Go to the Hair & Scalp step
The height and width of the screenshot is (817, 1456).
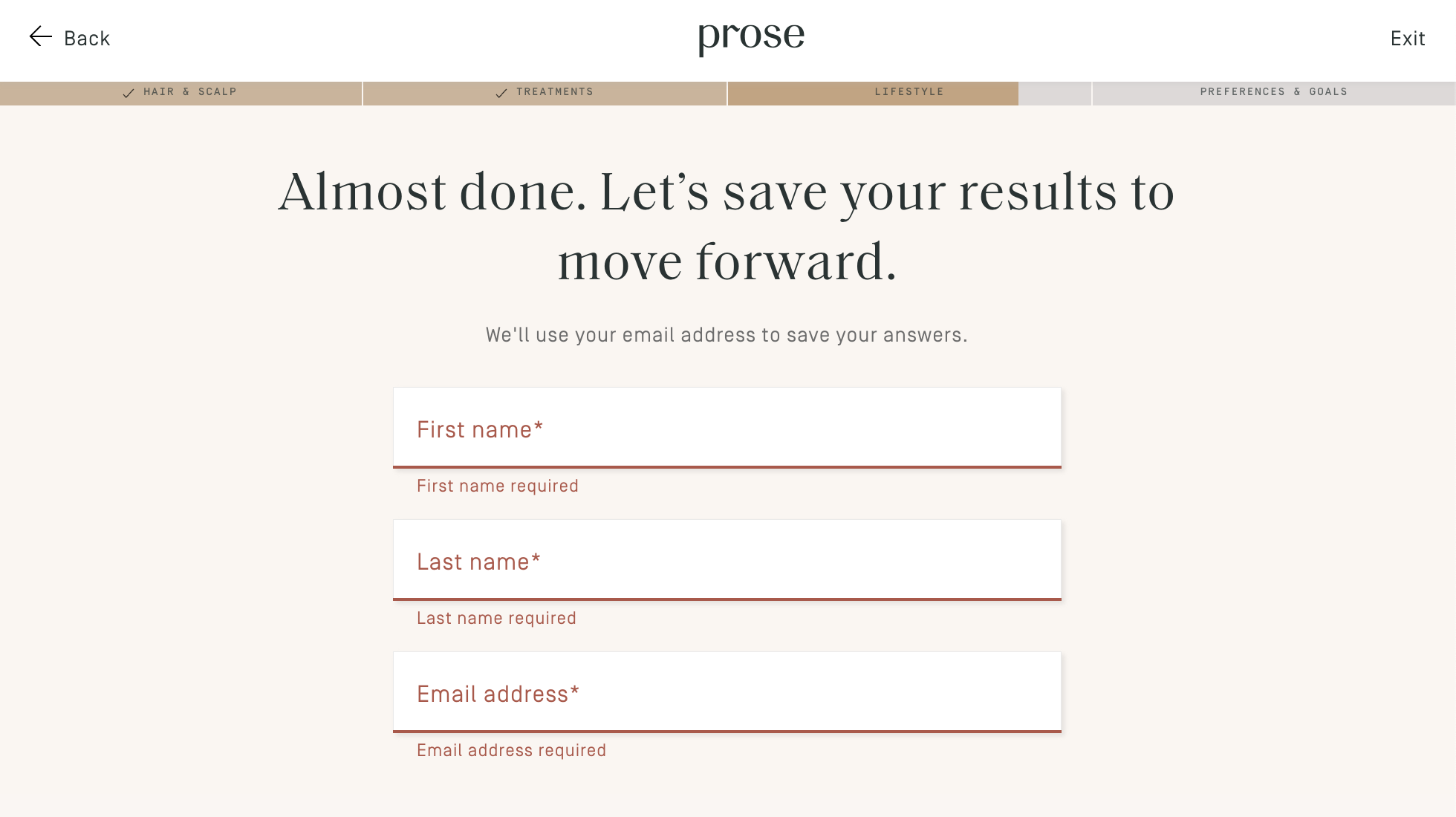[x=189, y=92]
